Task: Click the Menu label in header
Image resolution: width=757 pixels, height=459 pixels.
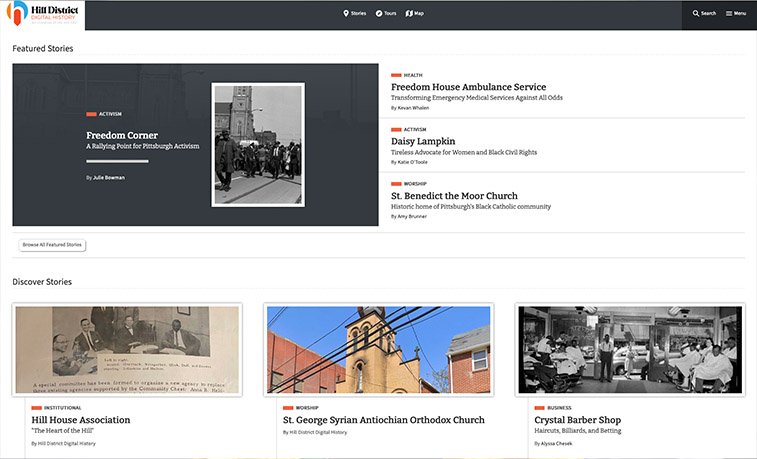Action: pyautogui.click(x=740, y=14)
